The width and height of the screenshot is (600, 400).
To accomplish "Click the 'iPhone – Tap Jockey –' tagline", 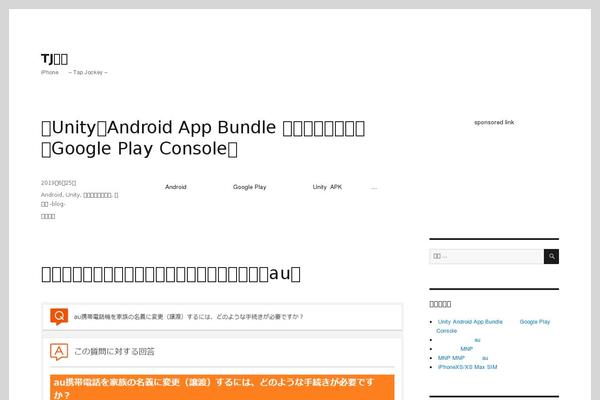I will (x=74, y=72).
